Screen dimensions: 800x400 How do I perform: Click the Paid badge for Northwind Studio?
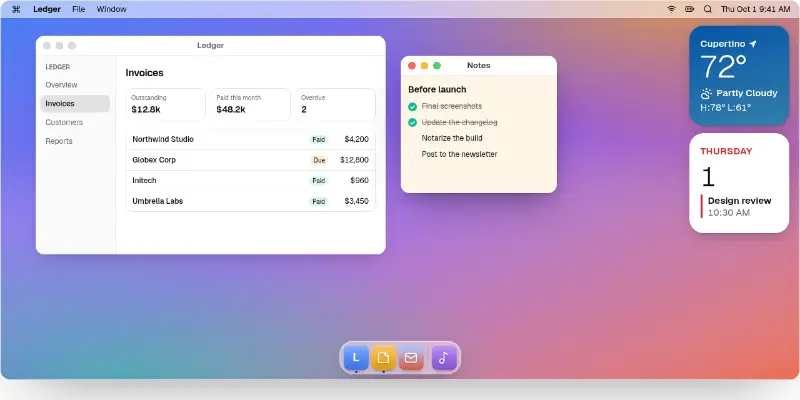(319, 139)
